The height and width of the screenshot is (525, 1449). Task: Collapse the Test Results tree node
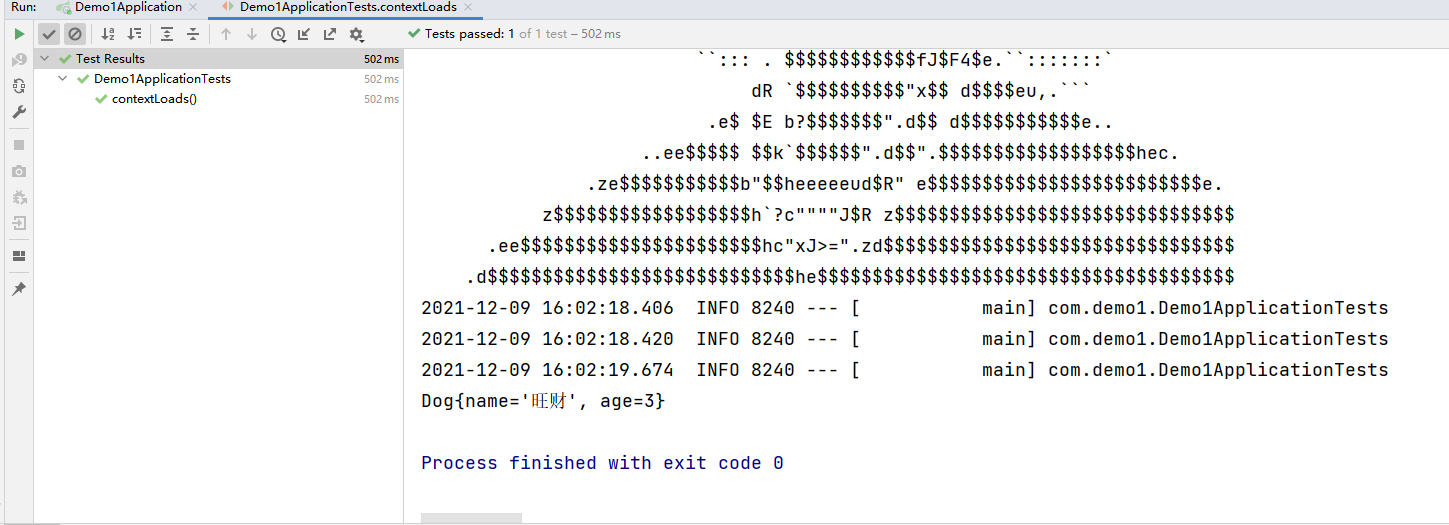[x=44, y=59]
